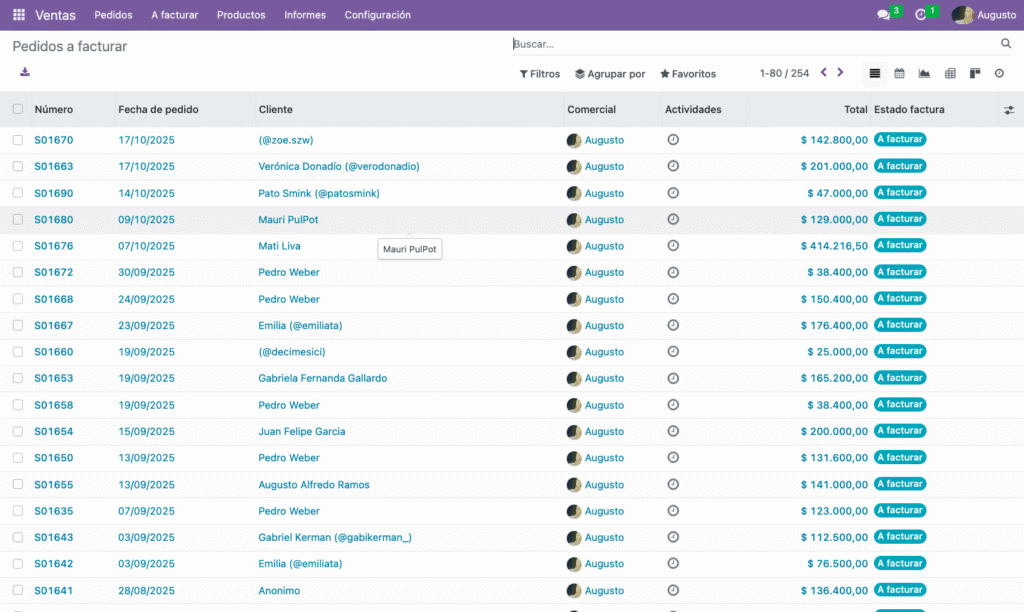Image resolution: width=1024 pixels, height=612 pixels.
Task: Select the checkbox for order S01653
Action: 18,378
